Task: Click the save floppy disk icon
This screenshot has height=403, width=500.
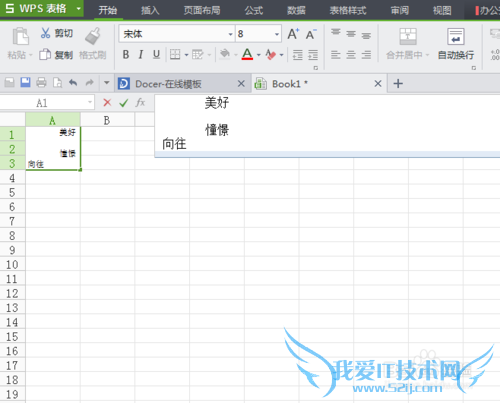Action: tap(25, 82)
